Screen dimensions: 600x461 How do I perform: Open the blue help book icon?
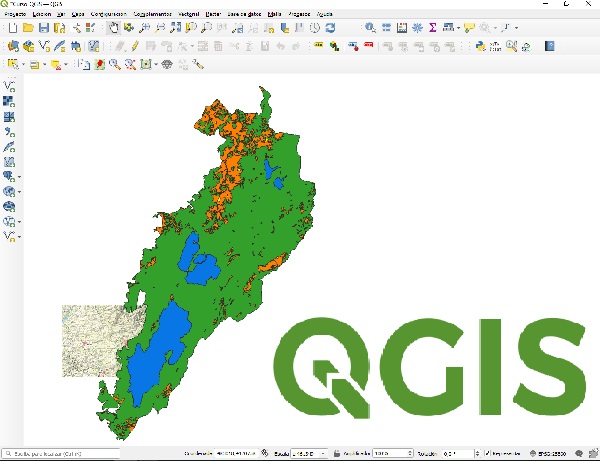click(549, 46)
